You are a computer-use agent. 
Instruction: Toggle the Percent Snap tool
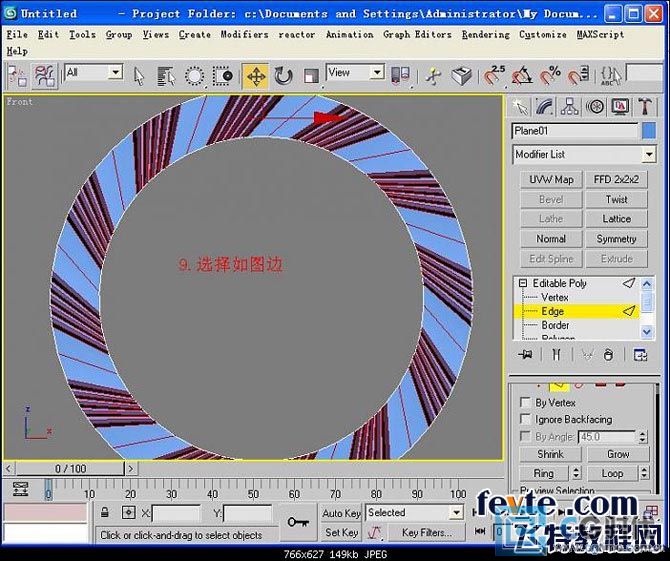coord(550,76)
